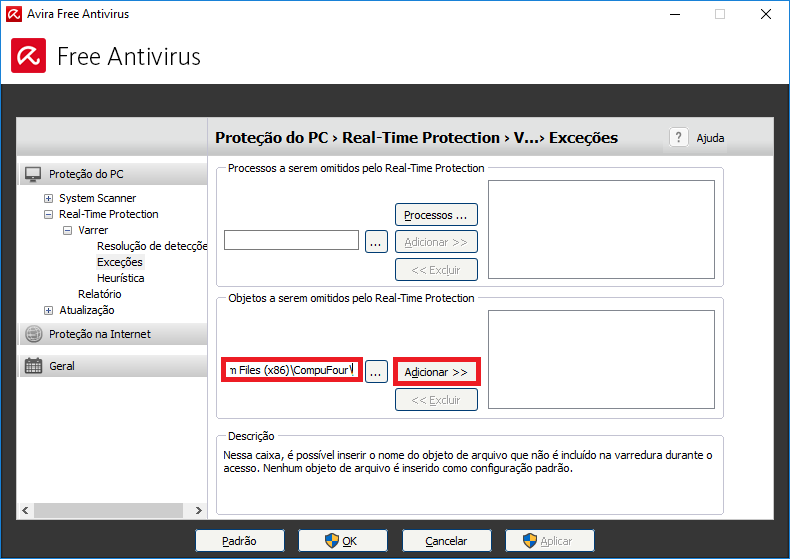The width and height of the screenshot is (790, 559).
Task: Click the globe icon beside Proteção na Internet
Action: click(x=33, y=334)
